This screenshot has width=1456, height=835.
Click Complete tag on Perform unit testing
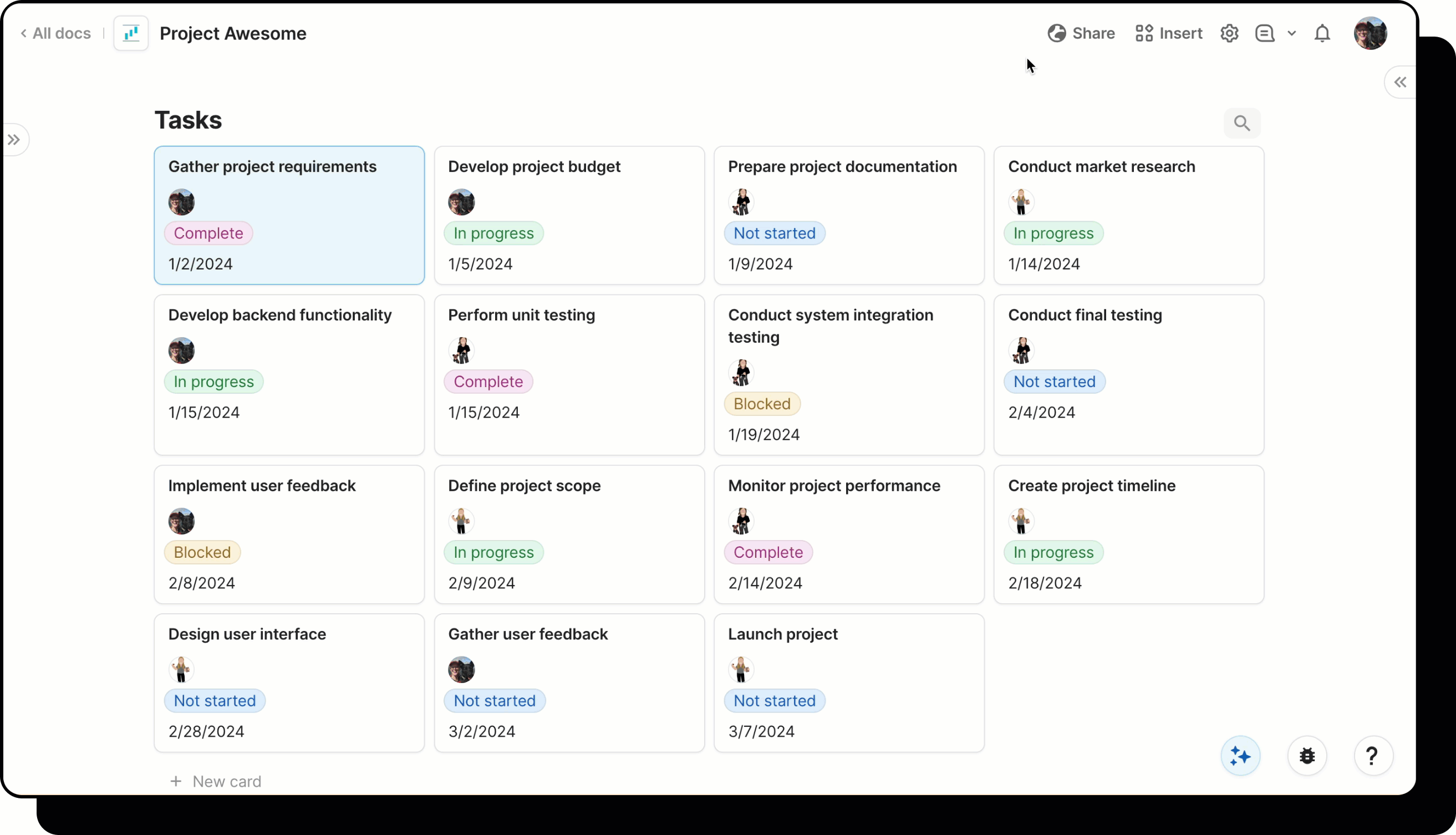pos(488,381)
